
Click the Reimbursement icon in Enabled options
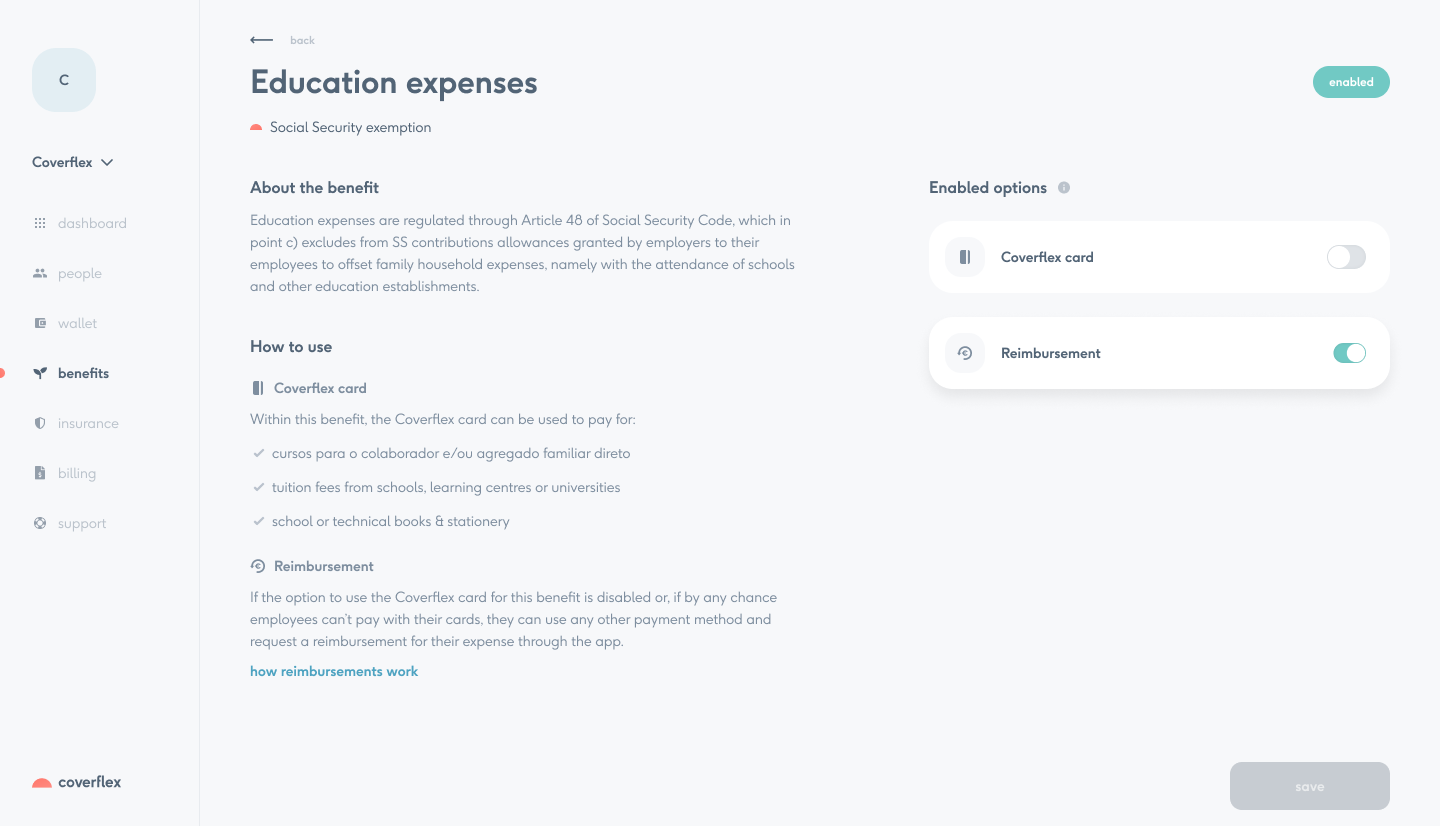pyautogui.click(x=964, y=353)
